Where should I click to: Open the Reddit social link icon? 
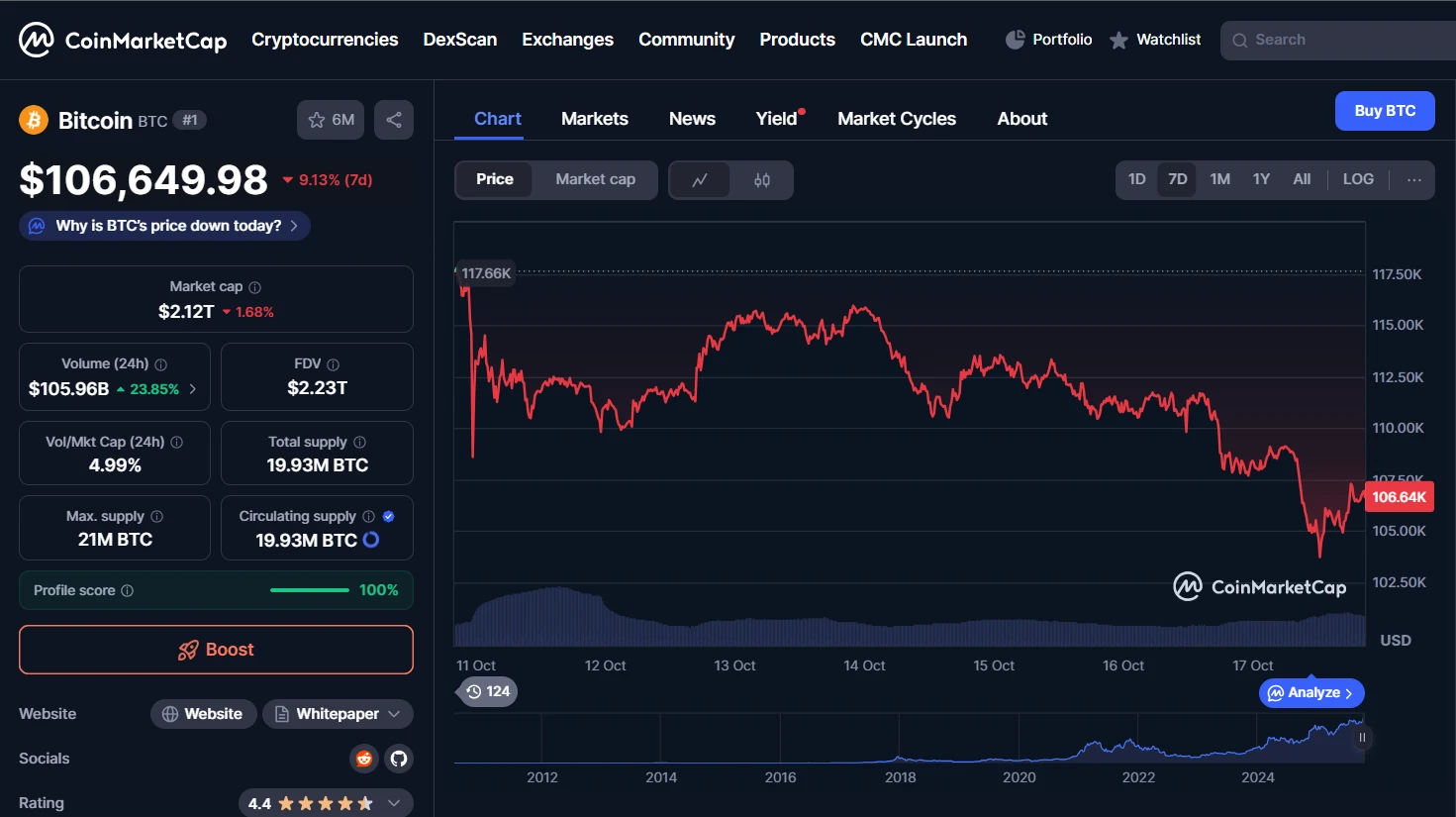click(364, 759)
